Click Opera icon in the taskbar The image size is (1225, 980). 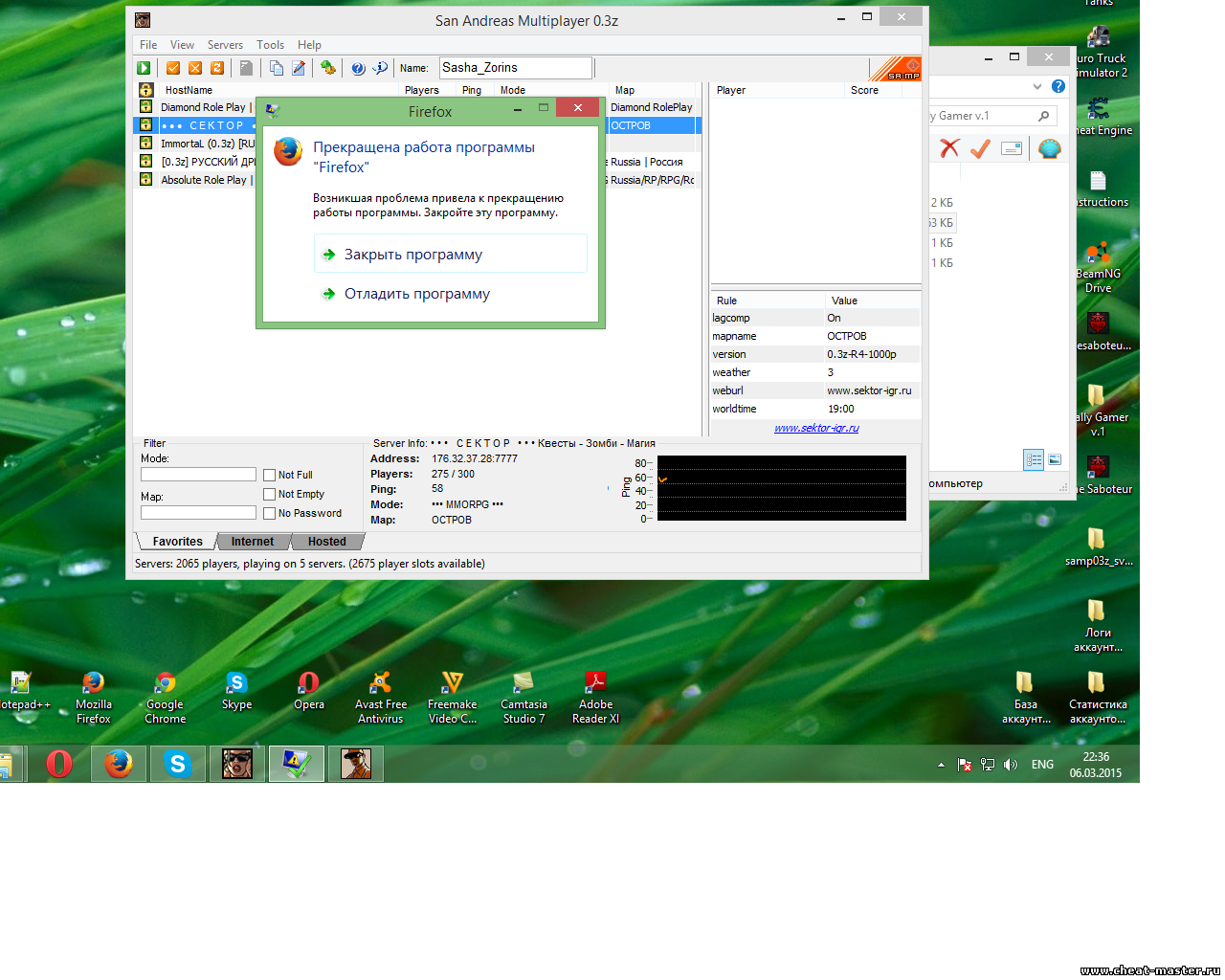coord(59,764)
